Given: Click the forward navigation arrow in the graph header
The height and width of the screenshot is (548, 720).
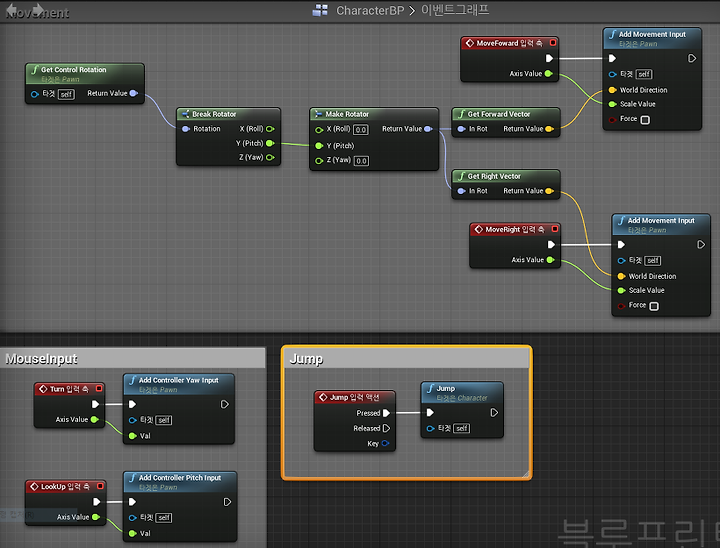Looking at the screenshot, I should 39,10.
